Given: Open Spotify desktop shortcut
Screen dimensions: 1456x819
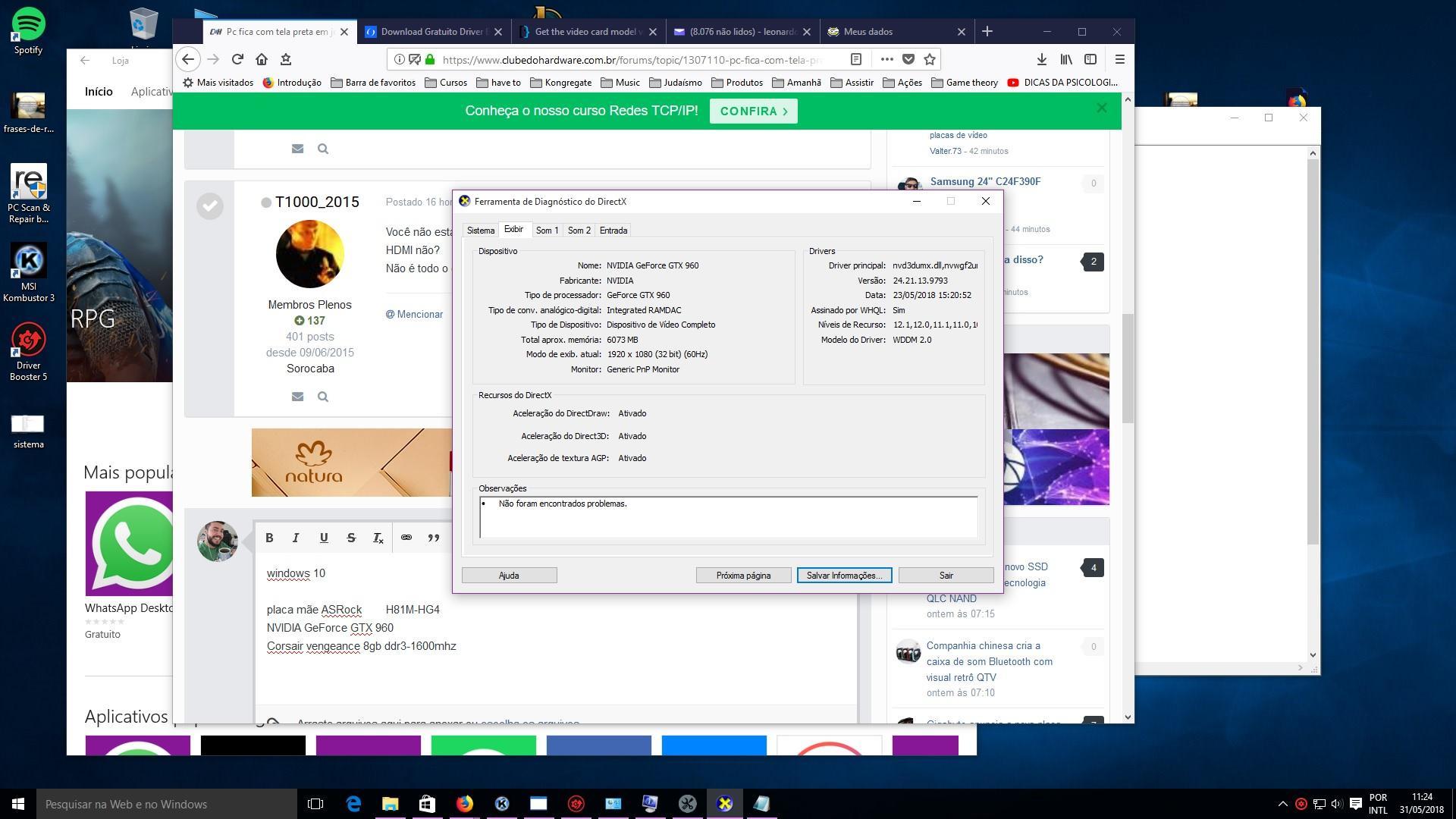Looking at the screenshot, I should tap(28, 31).
